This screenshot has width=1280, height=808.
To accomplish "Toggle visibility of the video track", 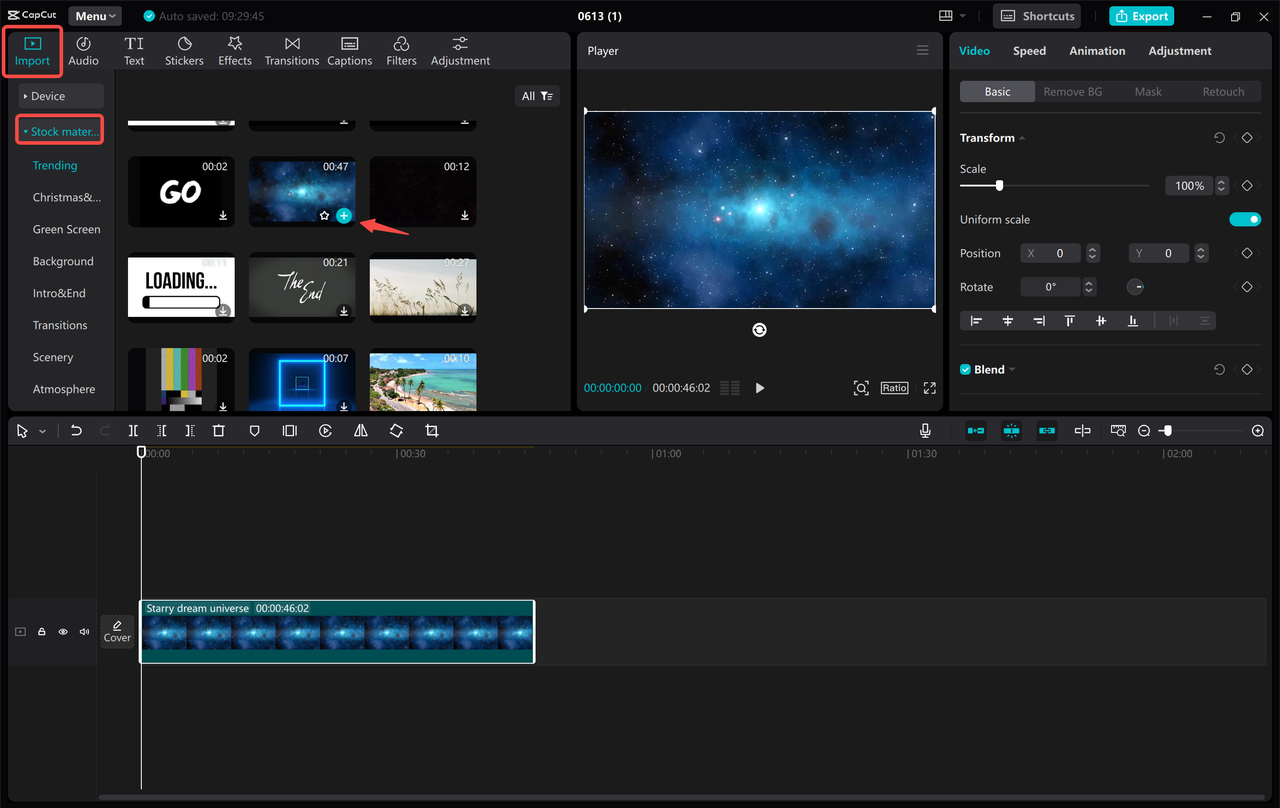I will (62, 631).
